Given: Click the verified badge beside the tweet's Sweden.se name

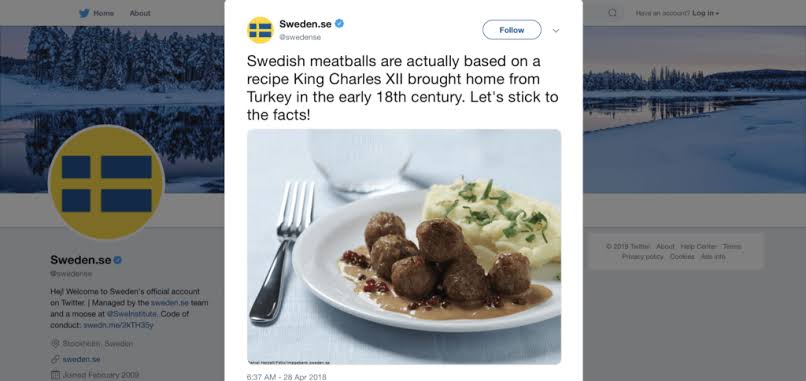Looking at the screenshot, I should [339, 24].
